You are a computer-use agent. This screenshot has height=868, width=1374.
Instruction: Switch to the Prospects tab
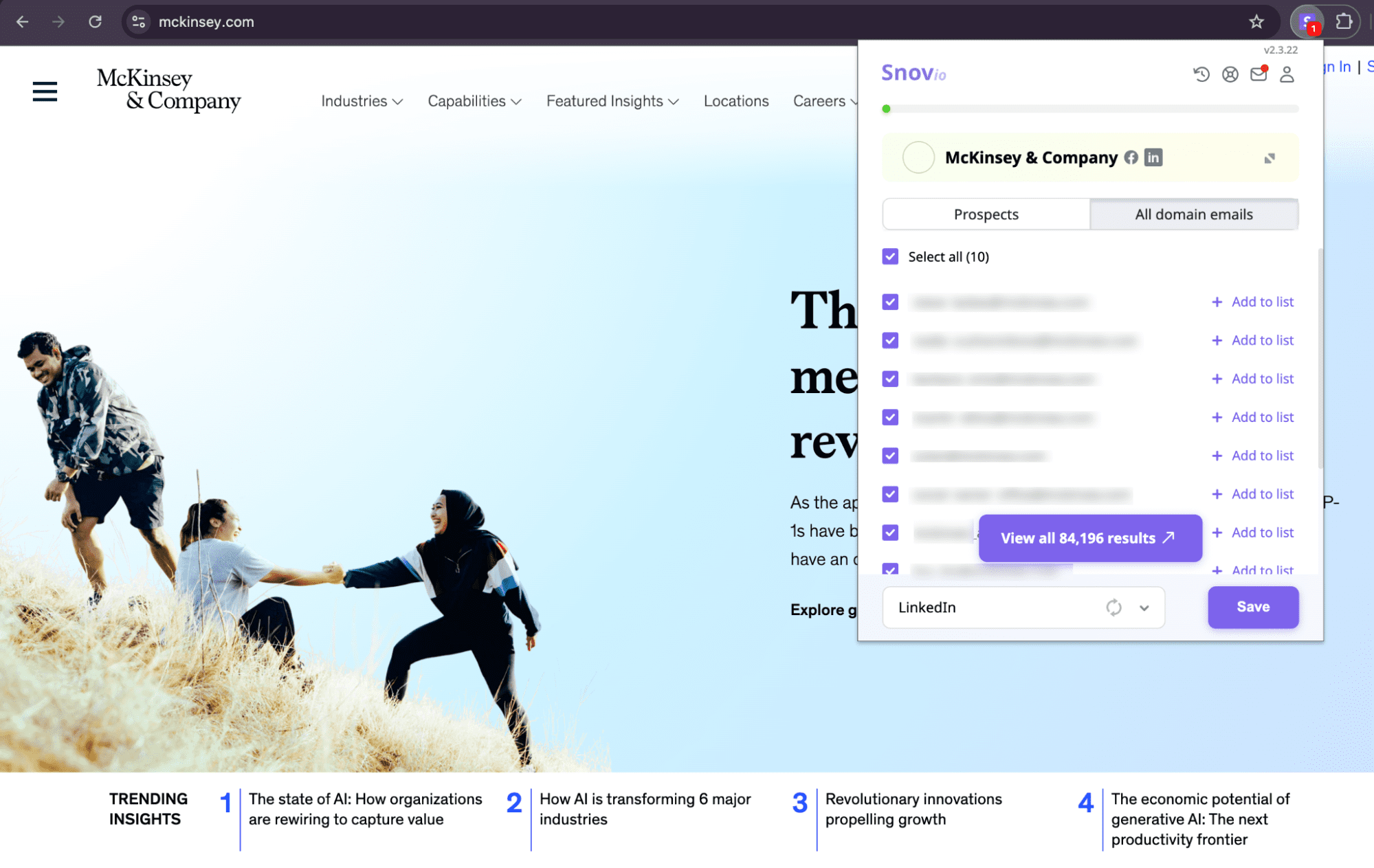click(986, 214)
